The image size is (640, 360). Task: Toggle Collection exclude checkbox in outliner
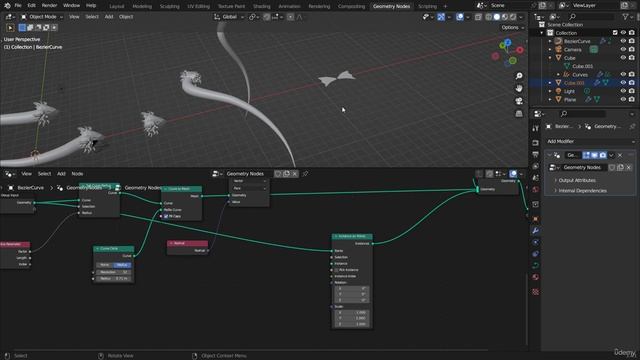pyautogui.click(x=615, y=33)
